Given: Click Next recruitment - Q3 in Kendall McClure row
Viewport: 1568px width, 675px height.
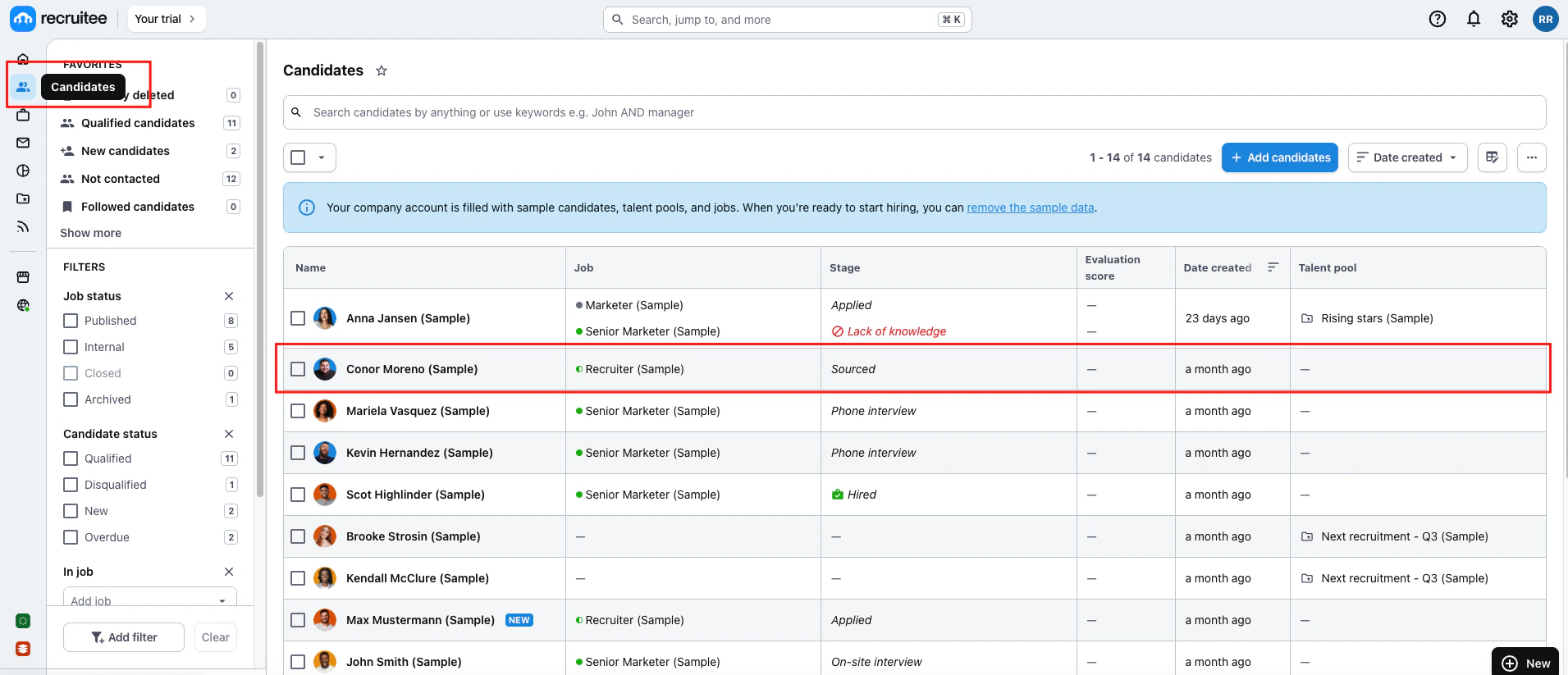Looking at the screenshot, I should point(1405,578).
